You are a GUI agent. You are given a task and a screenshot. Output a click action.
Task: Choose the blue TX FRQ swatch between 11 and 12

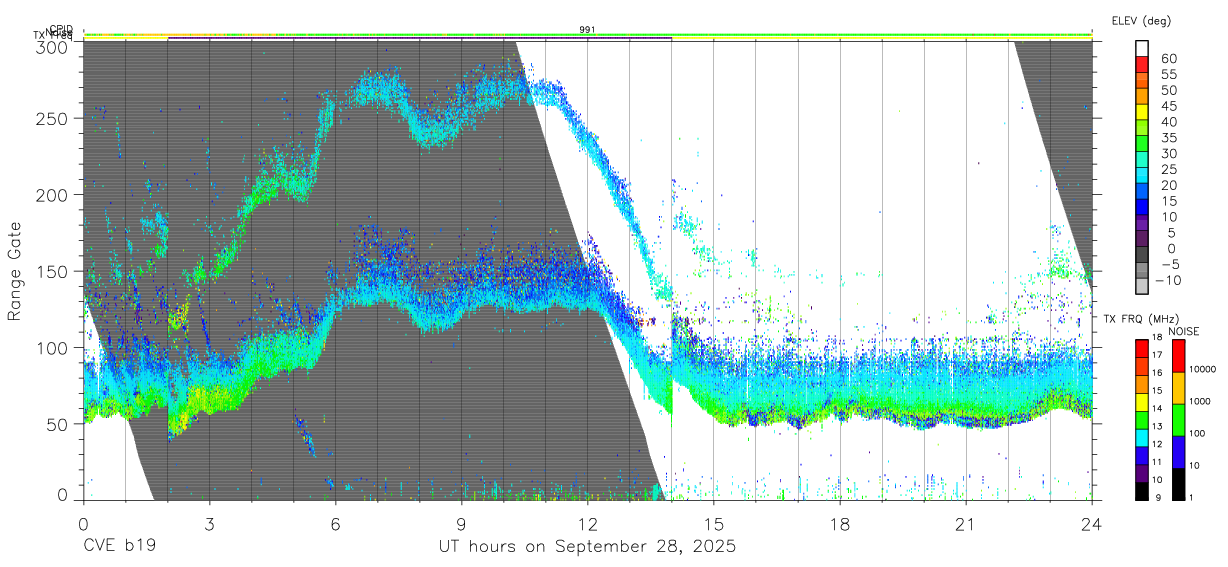click(1142, 455)
